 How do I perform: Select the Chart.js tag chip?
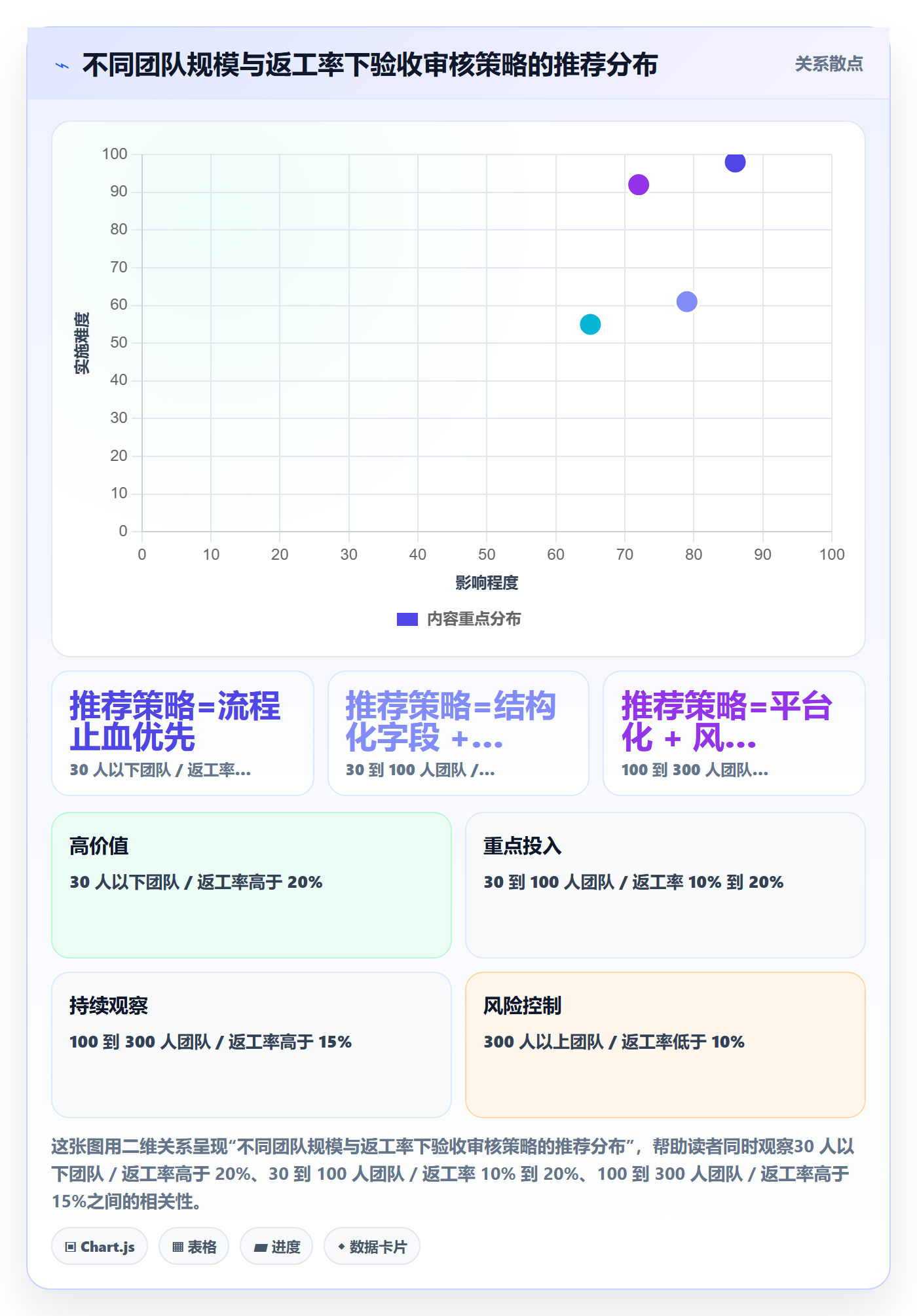(100, 1246)
